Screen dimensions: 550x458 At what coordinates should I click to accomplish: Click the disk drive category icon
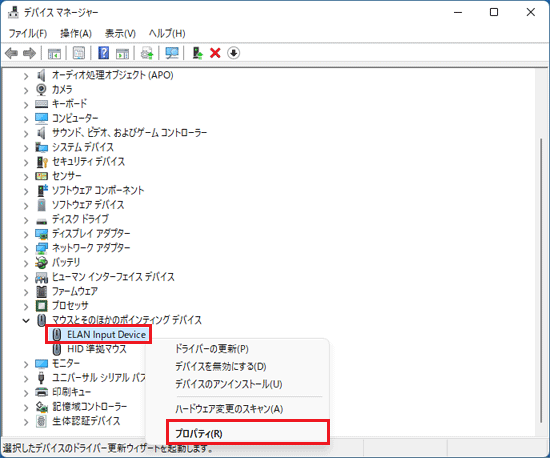tap(41, 221)
